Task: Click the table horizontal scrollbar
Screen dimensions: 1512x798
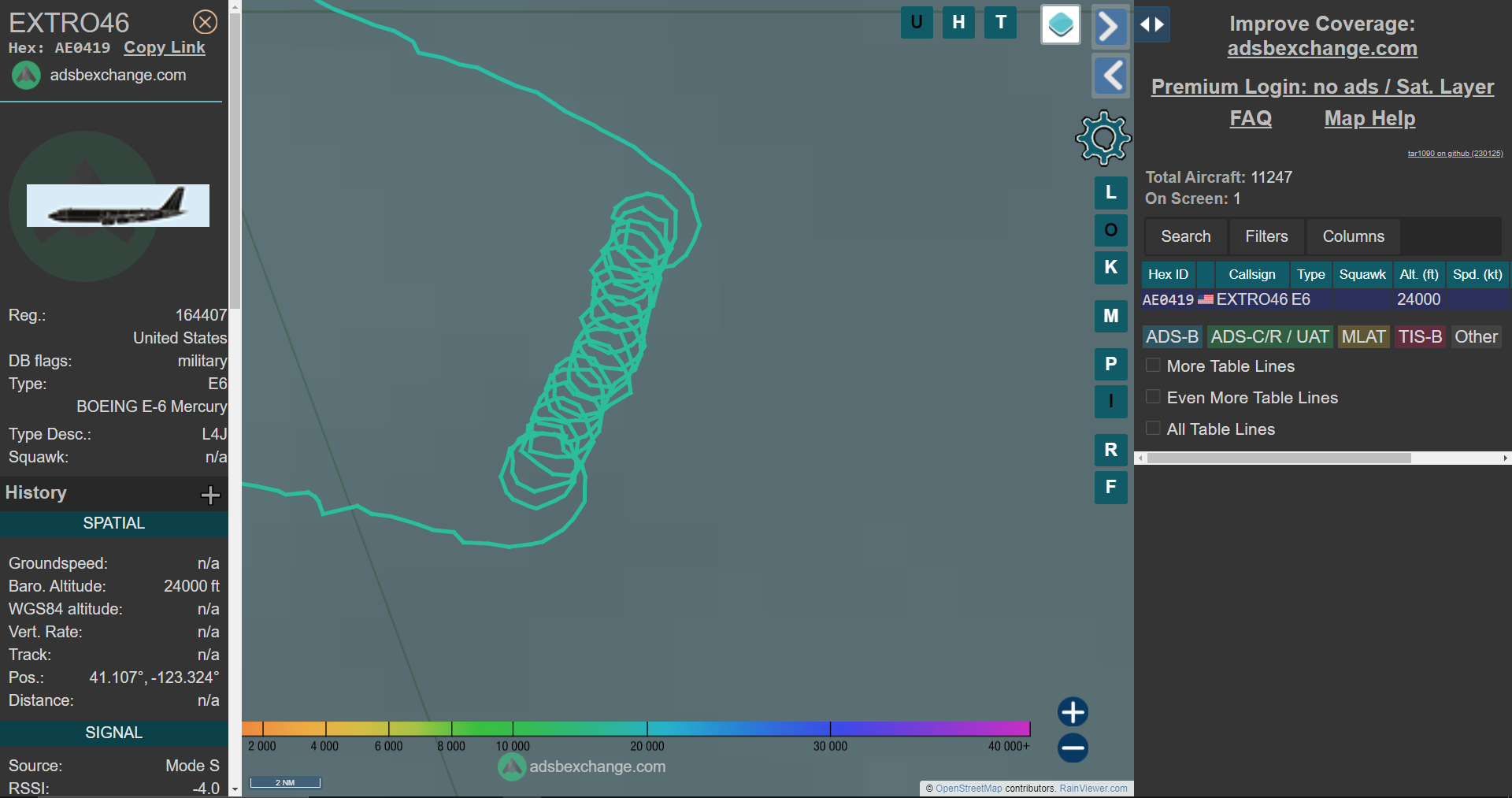Action: pos(1279,458)
